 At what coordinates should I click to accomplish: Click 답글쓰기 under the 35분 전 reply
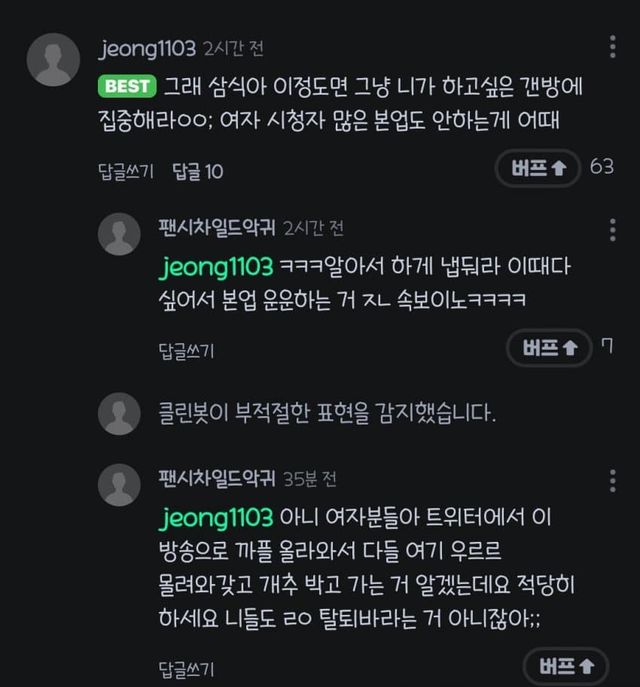click(187, 667)
